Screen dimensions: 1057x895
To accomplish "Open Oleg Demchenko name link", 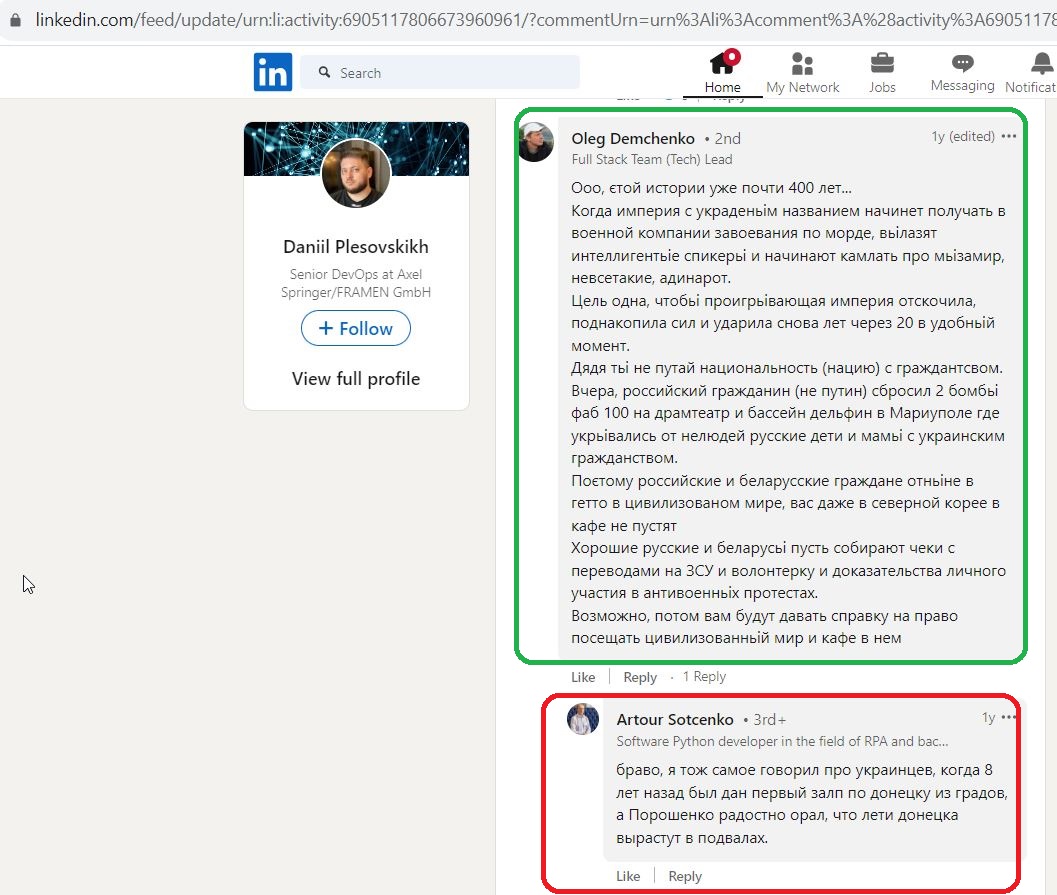I will 633,138.
